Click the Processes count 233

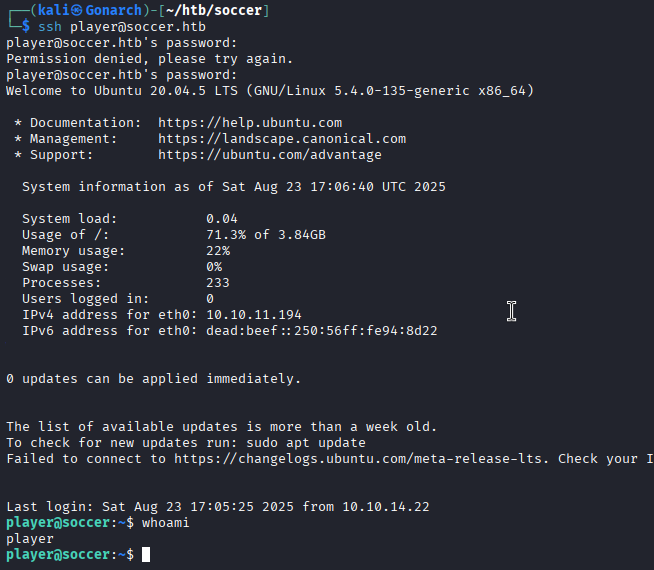pos(218,282)
